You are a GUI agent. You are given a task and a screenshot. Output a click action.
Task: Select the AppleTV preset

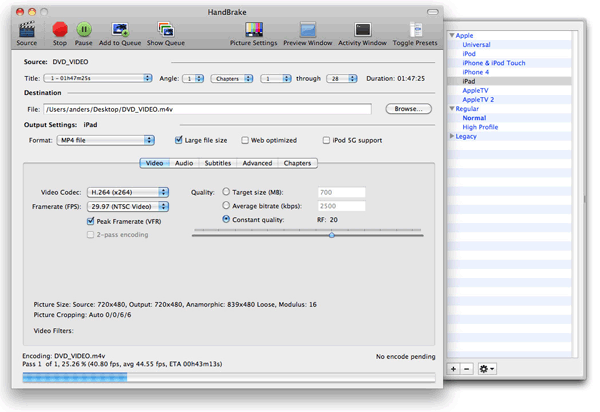475,90
